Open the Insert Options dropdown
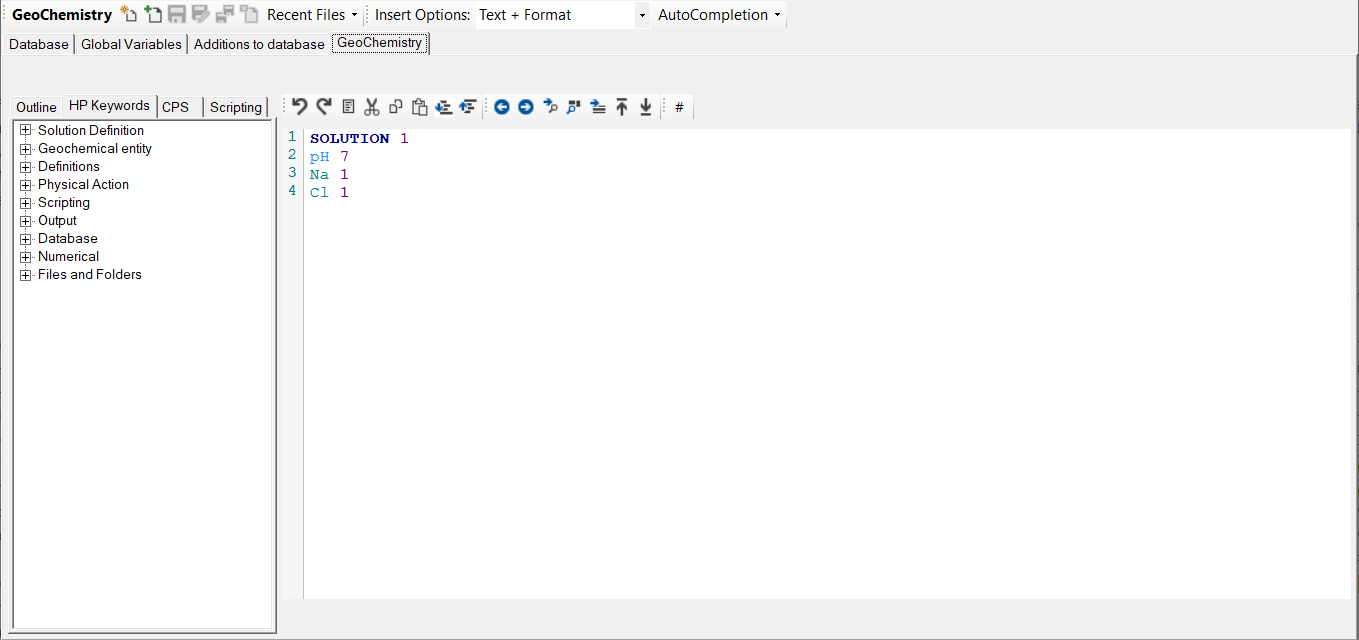 point(642,15)
